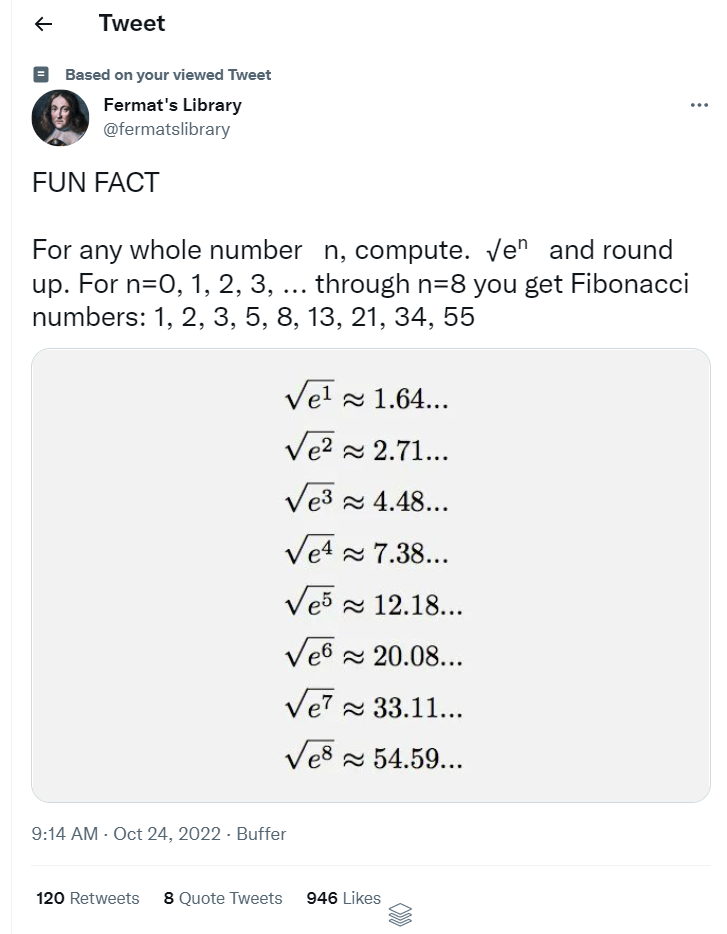Click the √e⁸ ≈ 54.59 equation line

(x=373, y=759)
